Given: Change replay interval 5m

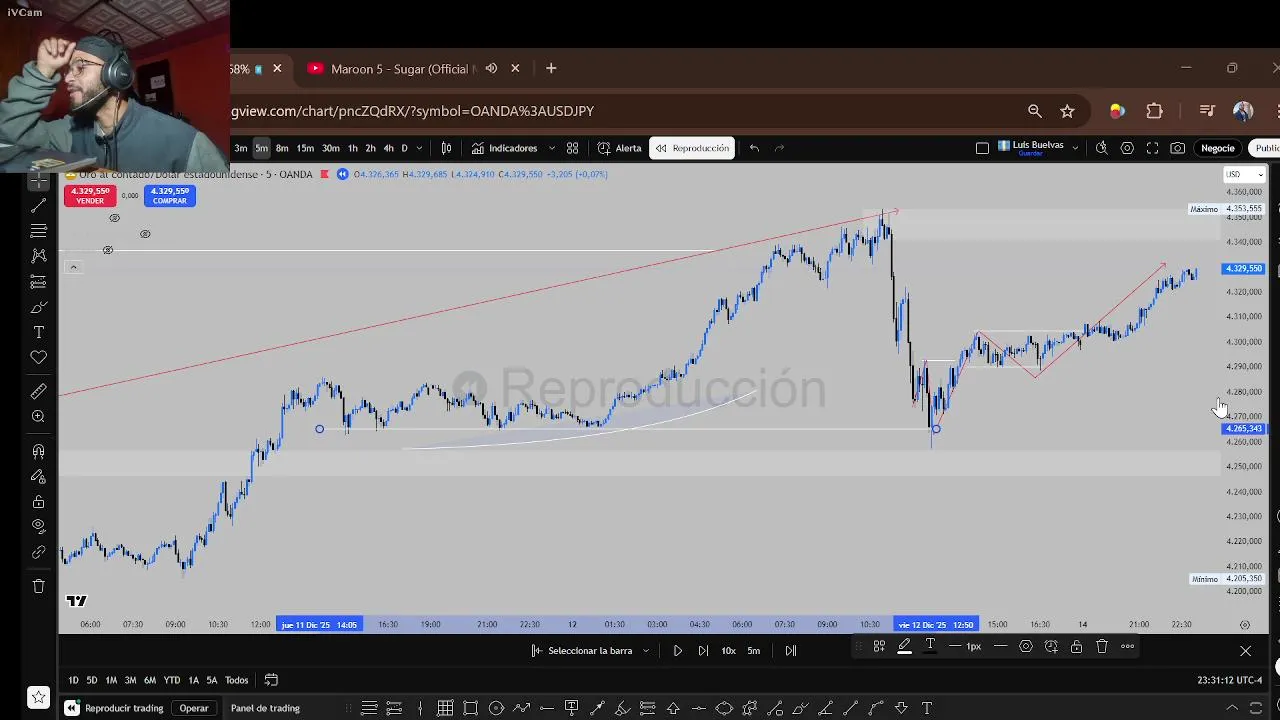Looking at the screenshot, I should coord(754,651).
